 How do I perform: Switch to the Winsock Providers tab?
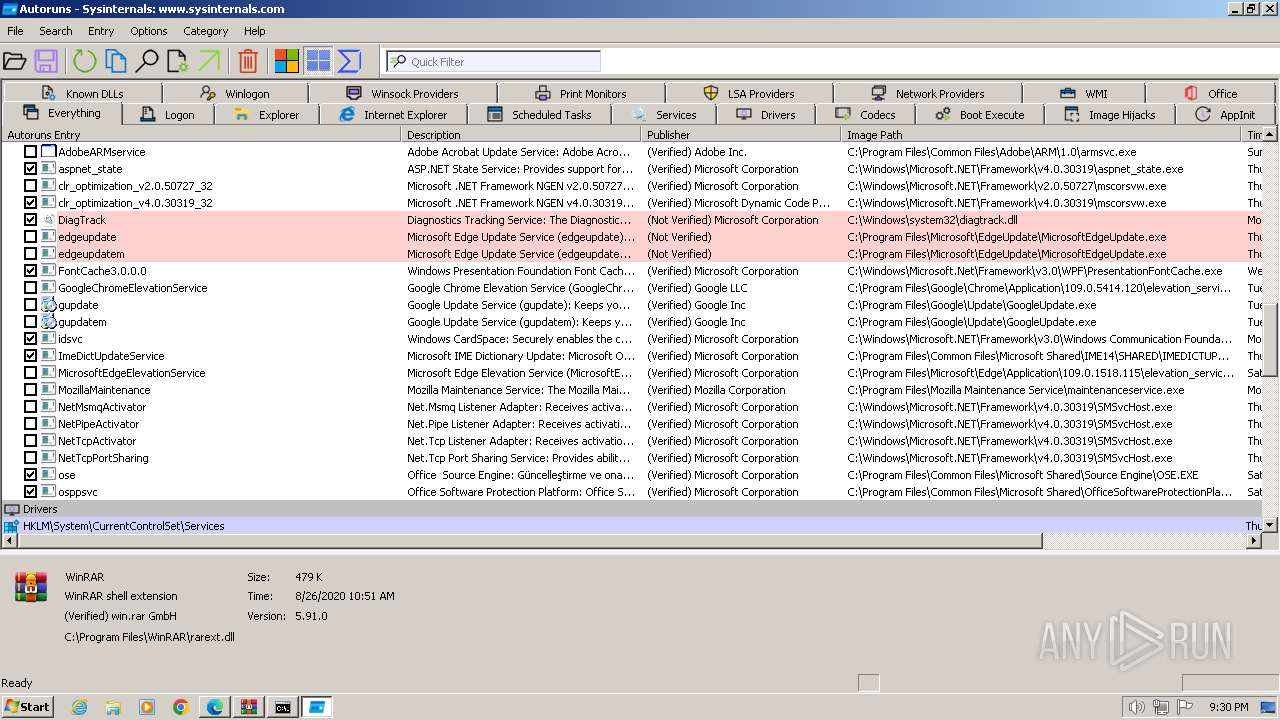[403, 93]
